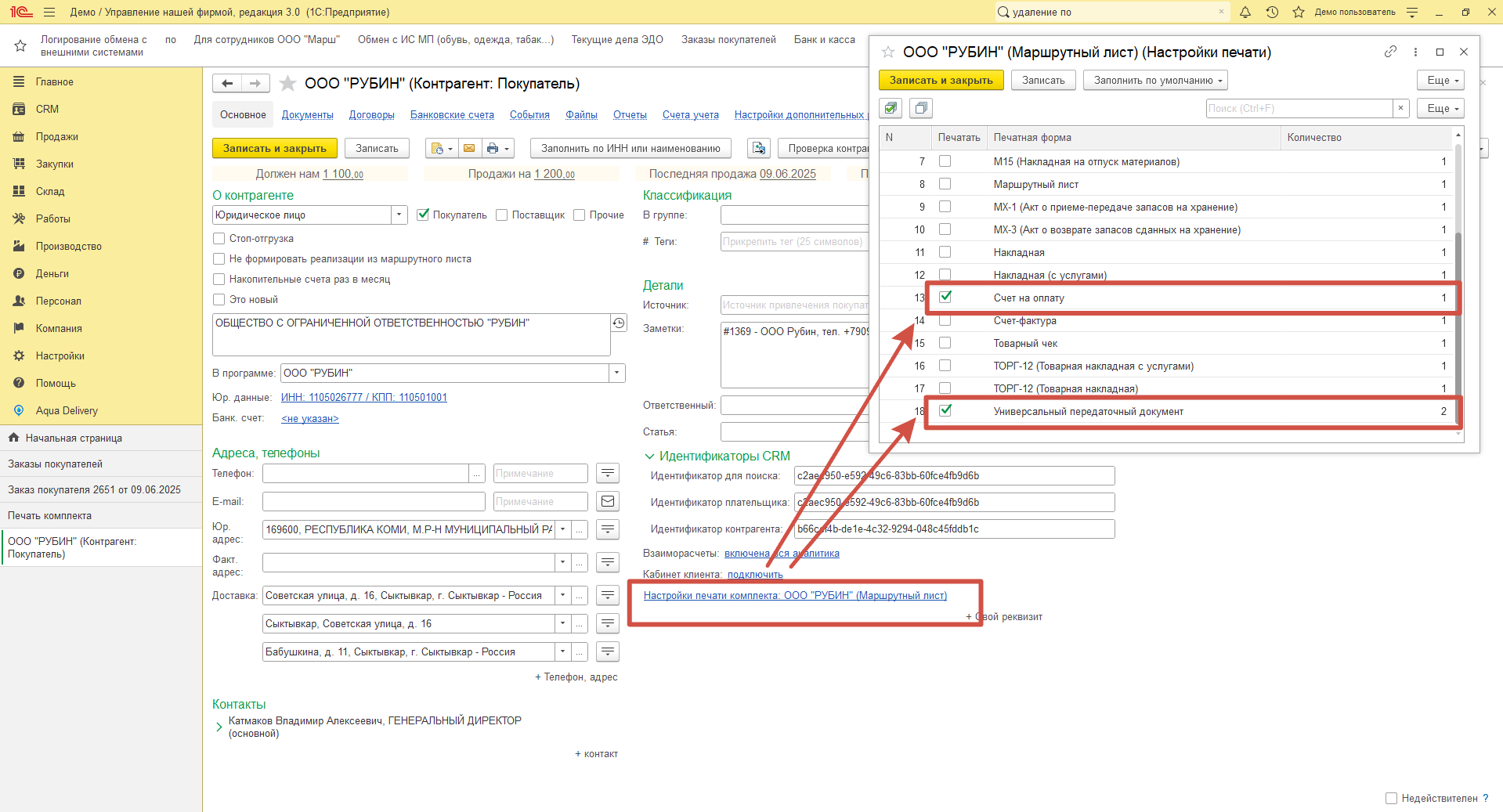Open Склад section in sidebar

click(50, 191)
